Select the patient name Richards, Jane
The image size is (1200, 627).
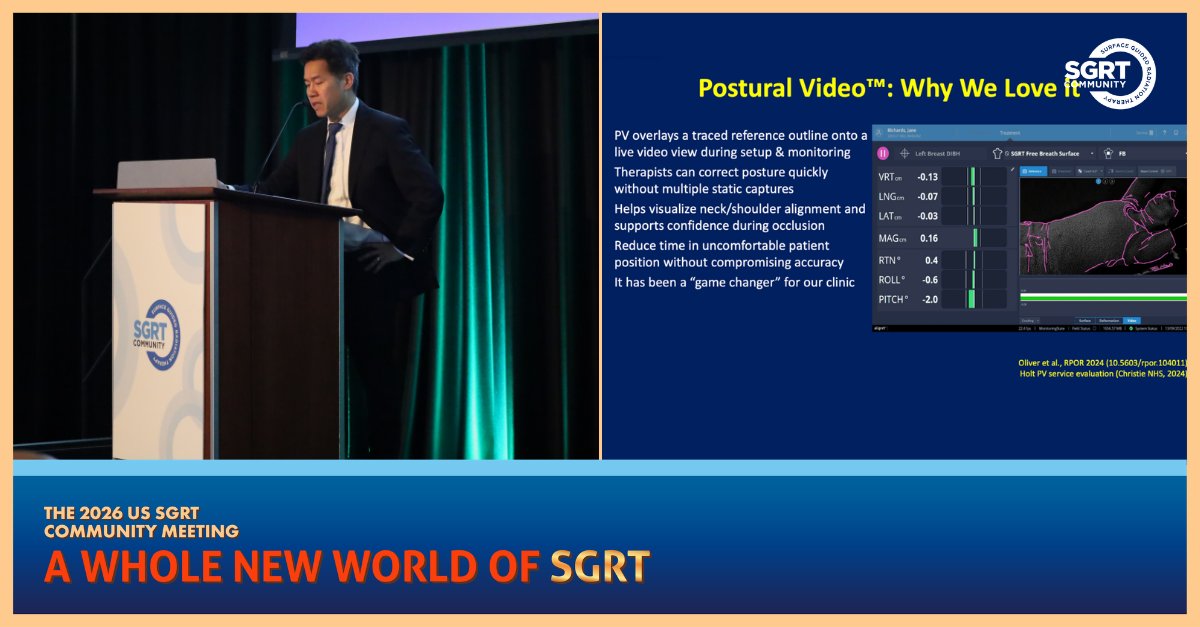coord(902,130)
